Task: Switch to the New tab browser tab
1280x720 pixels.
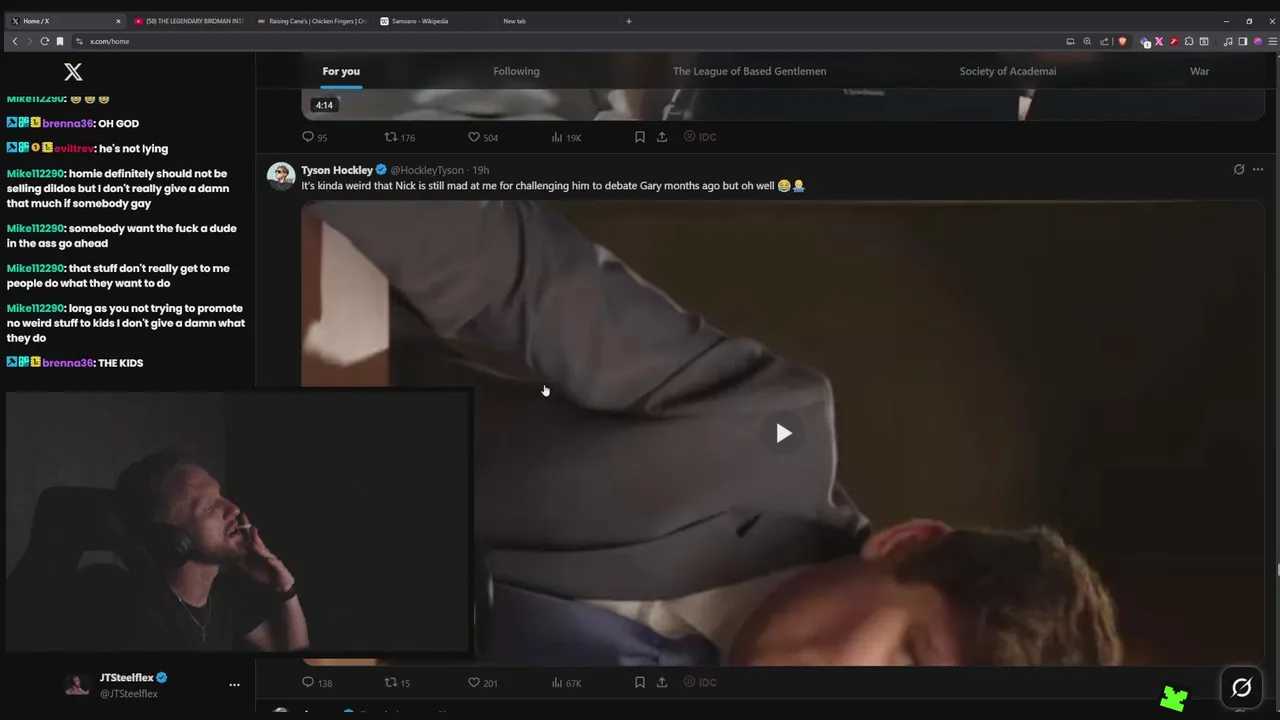Action: tap(558, 21)
